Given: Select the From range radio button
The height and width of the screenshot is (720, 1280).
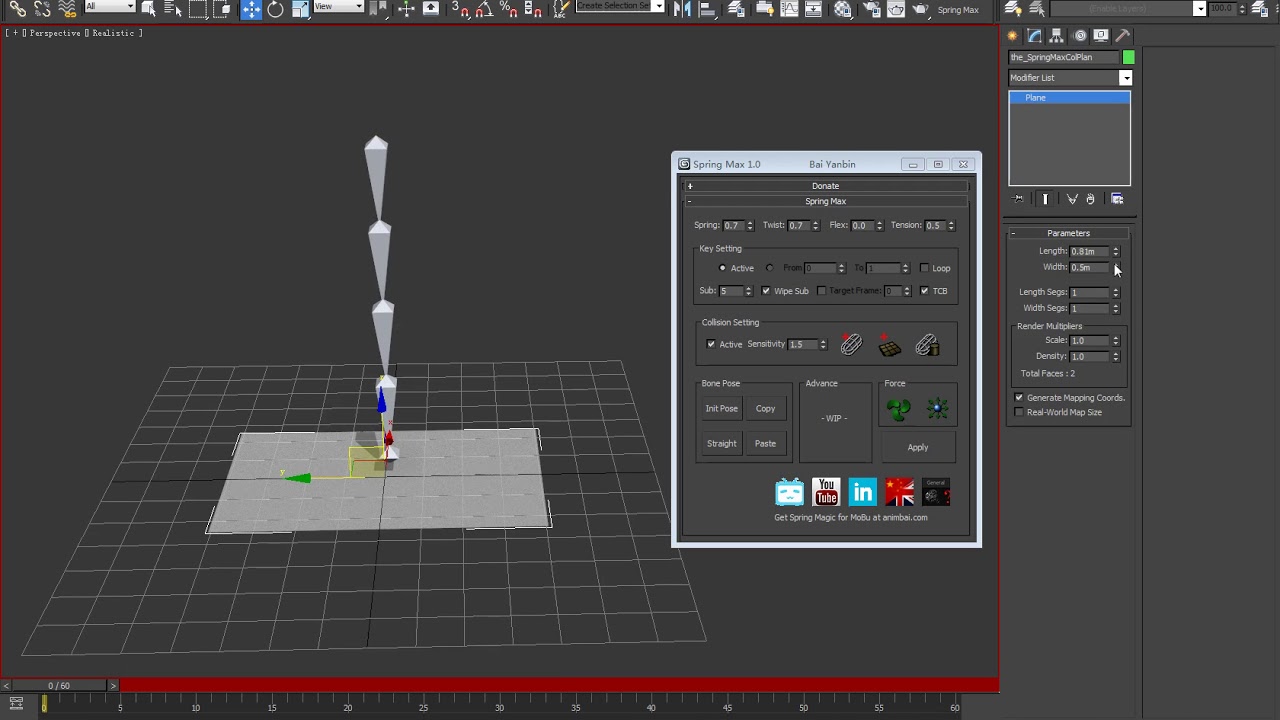Looking at the screenshot, I should 769,268.
